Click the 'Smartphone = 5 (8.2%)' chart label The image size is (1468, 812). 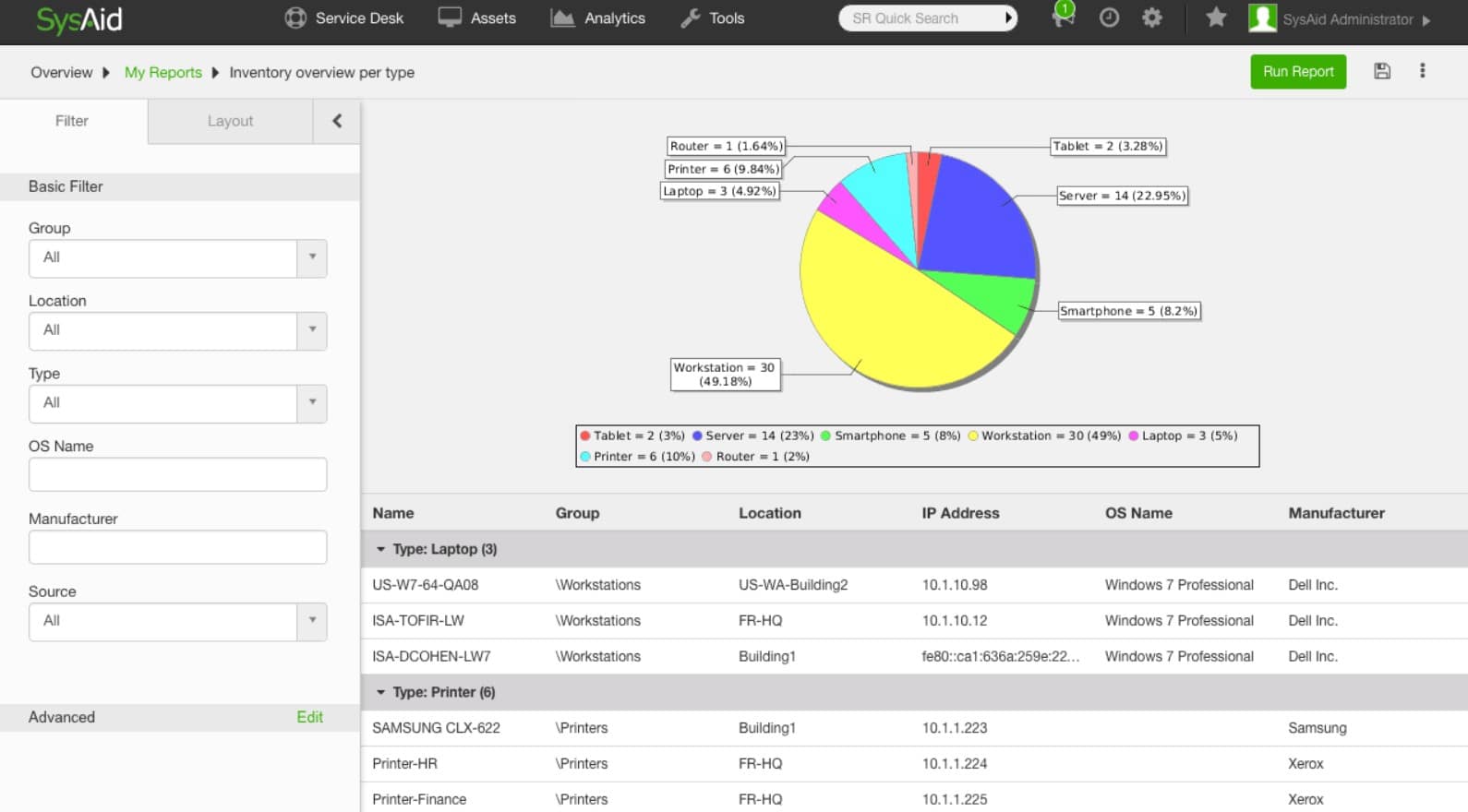point(1128,311)
